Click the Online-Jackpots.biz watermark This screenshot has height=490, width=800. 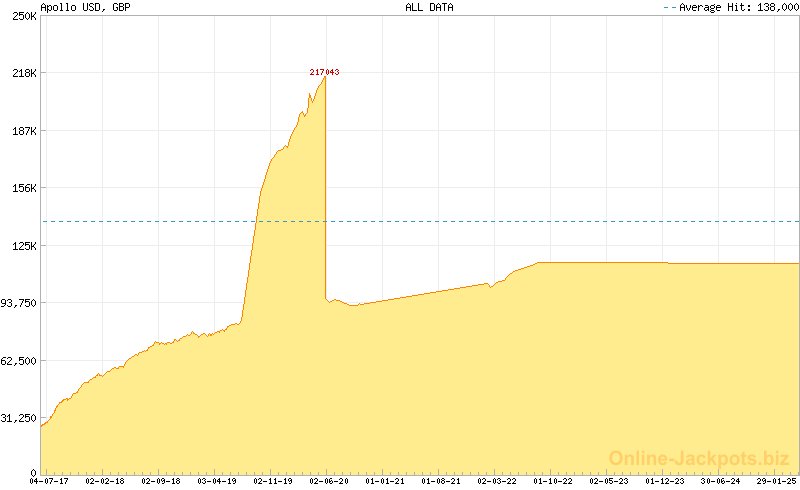click(x=699, y=458)
